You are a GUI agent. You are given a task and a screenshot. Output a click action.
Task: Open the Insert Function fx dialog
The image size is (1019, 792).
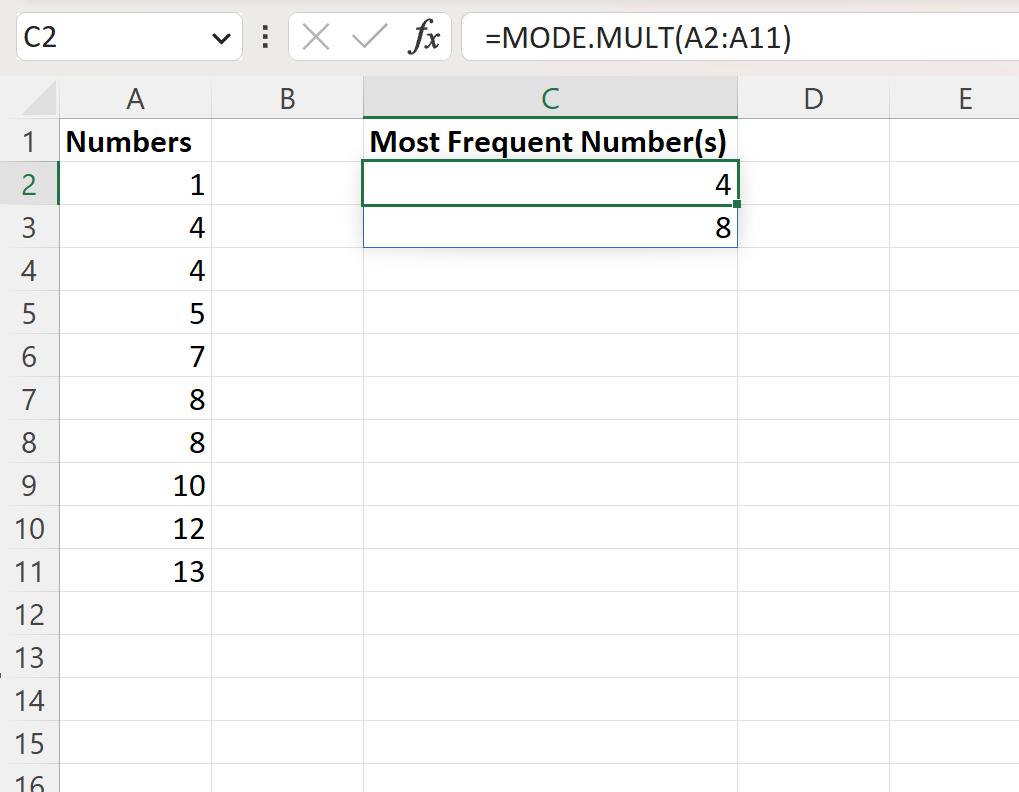pyautogui.click(x=424, y=37)
